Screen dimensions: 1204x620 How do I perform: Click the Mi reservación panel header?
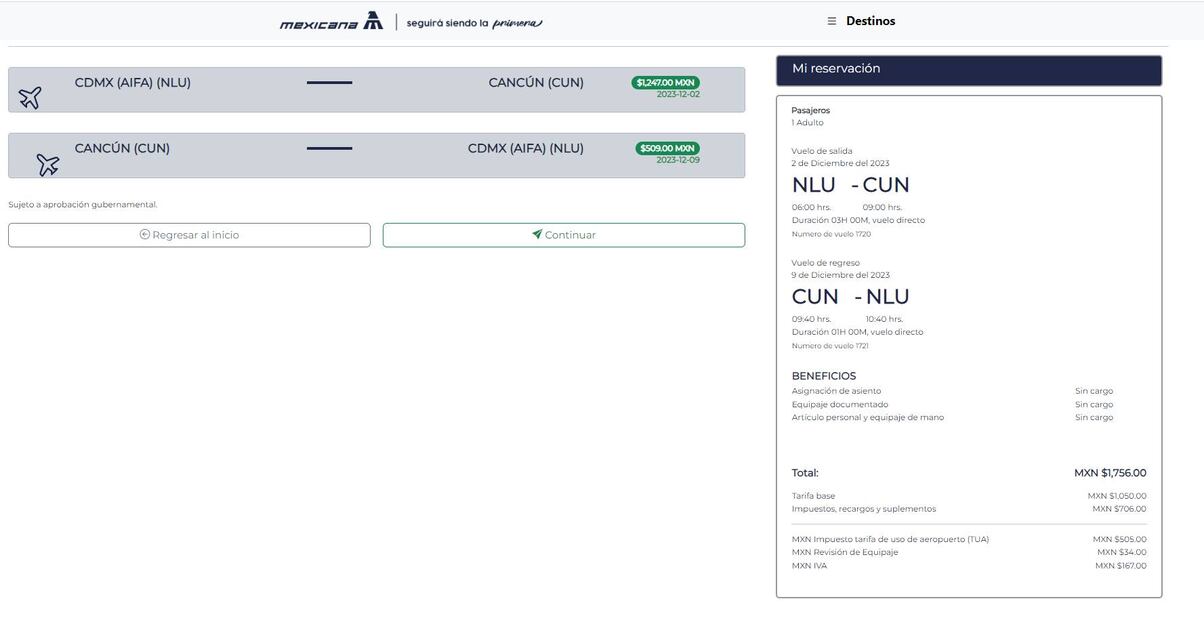click(x=968, y=70)
